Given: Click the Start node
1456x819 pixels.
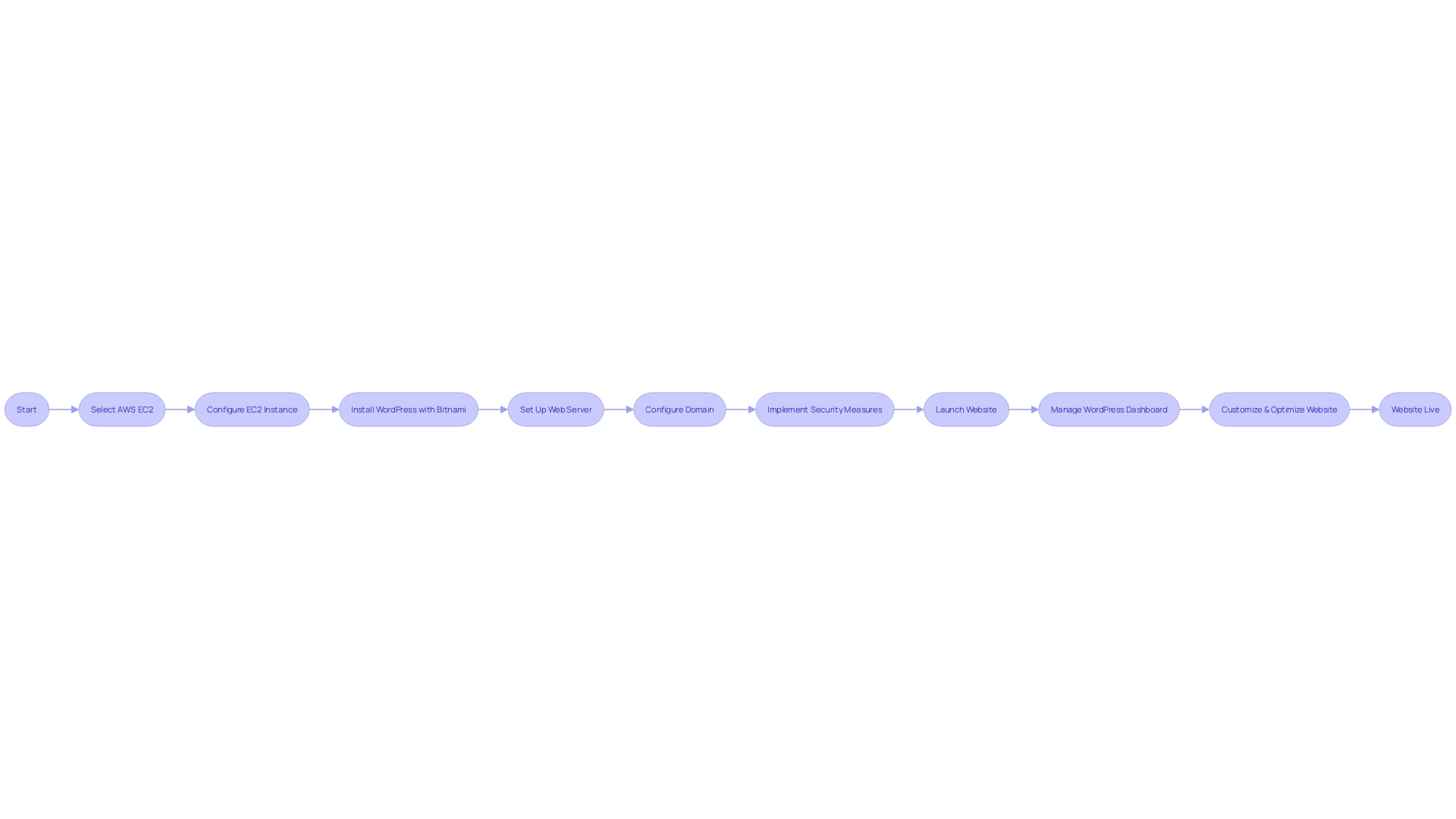Looking at the screenshot, I should [26, 409].
